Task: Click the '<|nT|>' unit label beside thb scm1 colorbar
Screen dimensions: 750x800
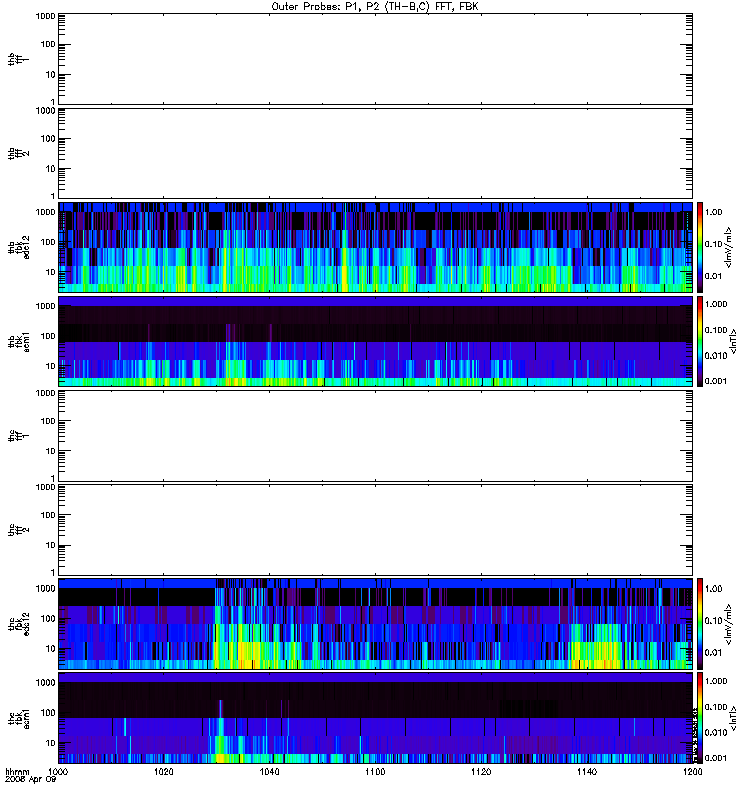Action: coord(733,341)
